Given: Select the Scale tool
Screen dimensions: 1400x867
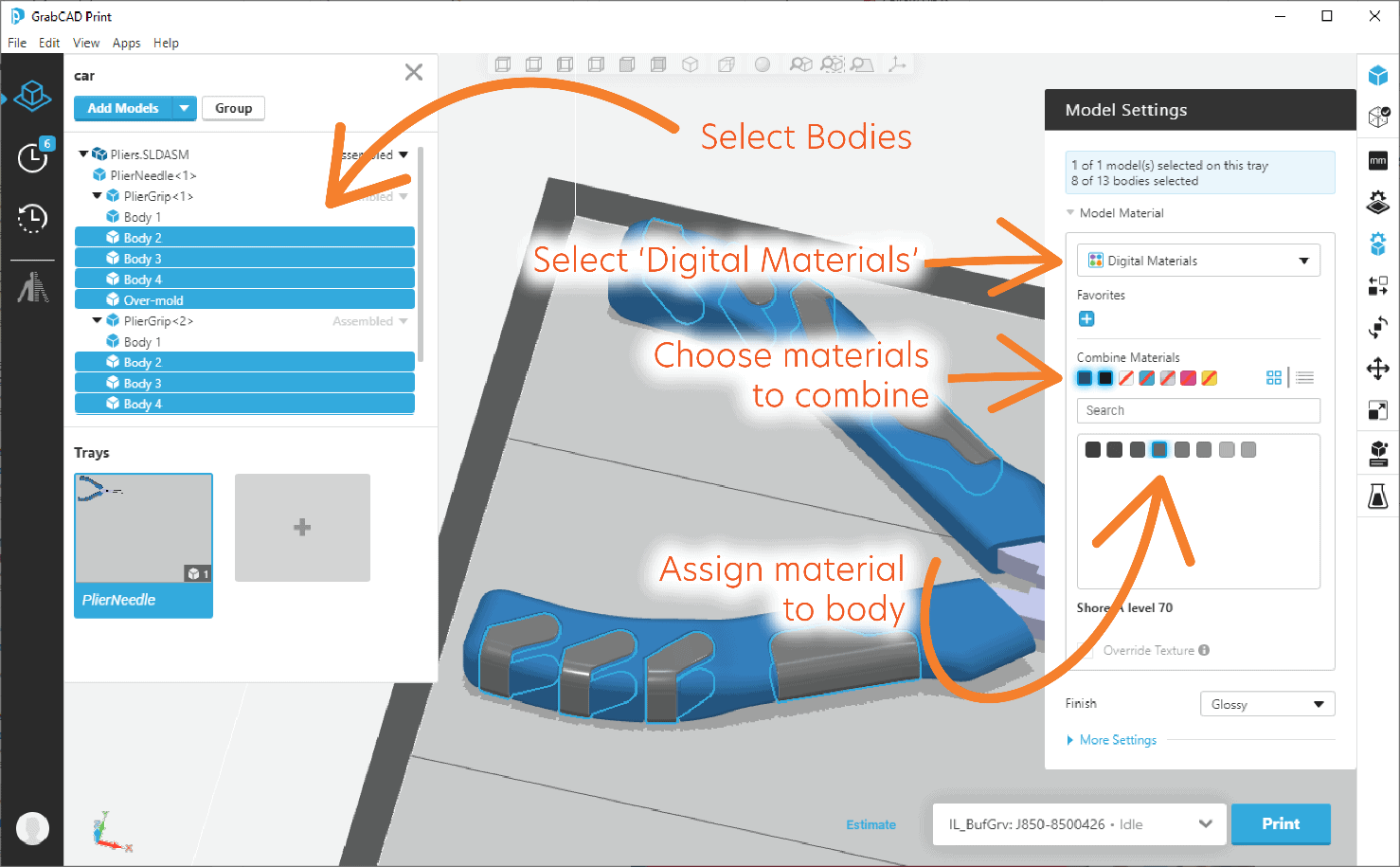Looking at the screenshot, I should pos(1378,410).
